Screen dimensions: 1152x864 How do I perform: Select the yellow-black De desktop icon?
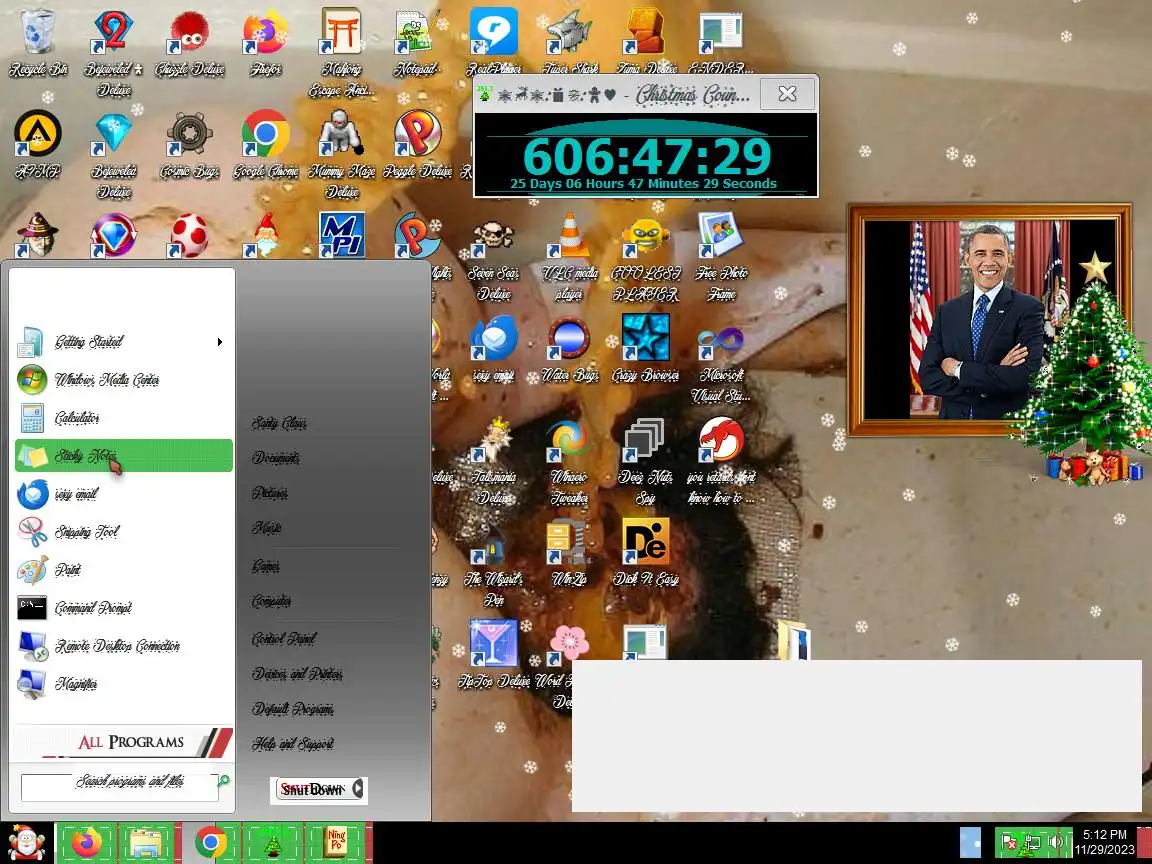[646, 552]
